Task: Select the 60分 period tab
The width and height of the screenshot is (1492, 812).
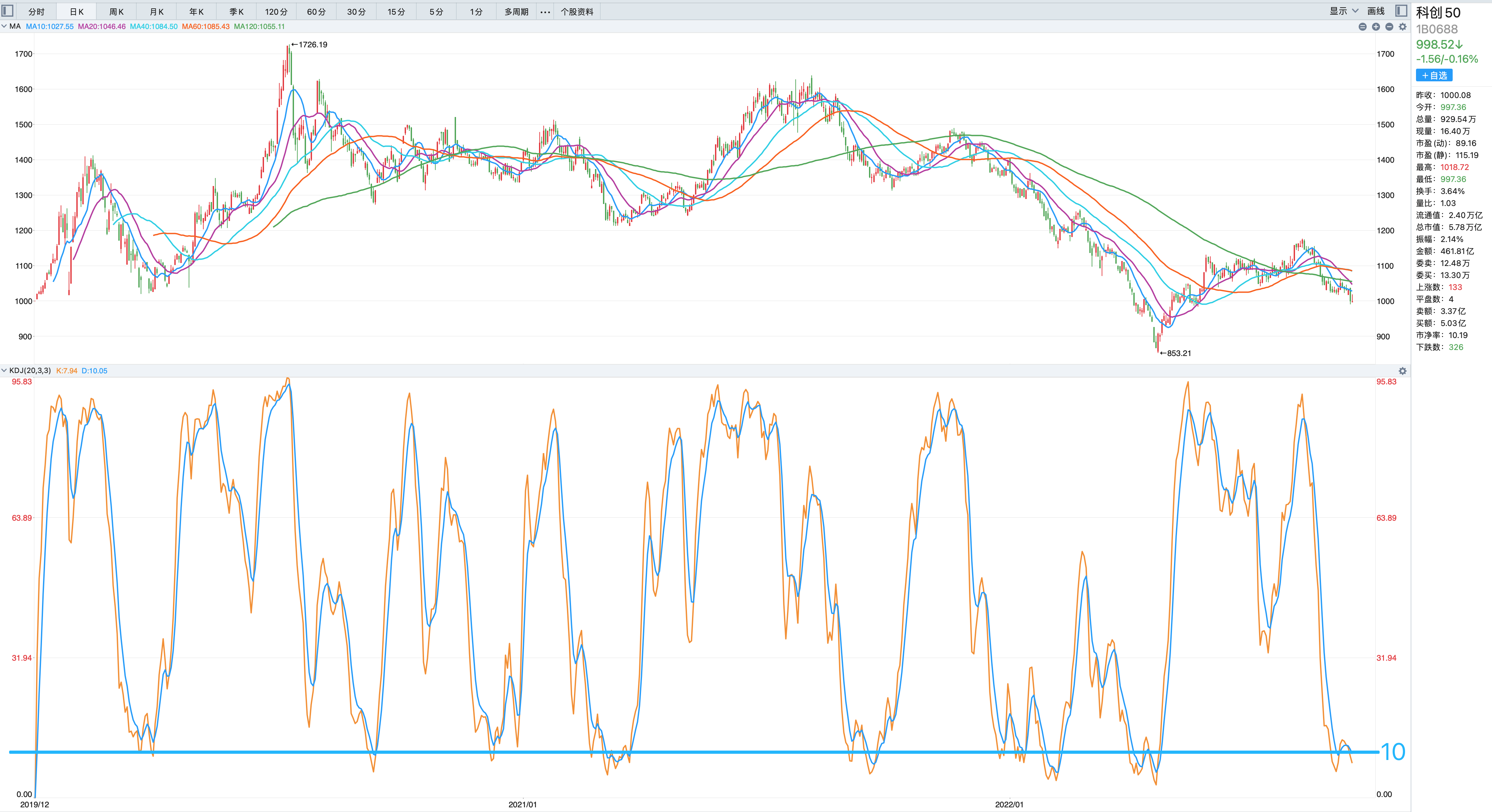Action: pos(316,12)
